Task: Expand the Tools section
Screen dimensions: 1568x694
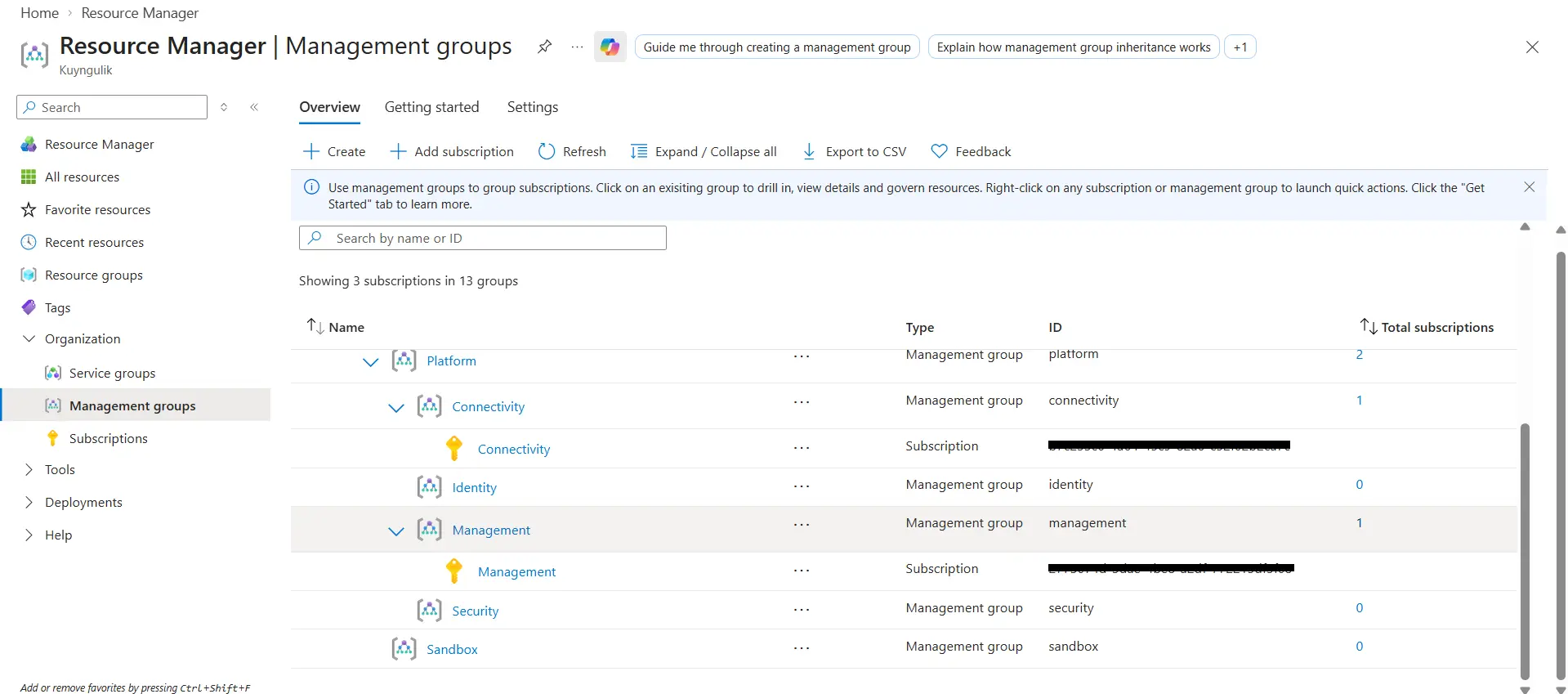Action: (29, 469)
